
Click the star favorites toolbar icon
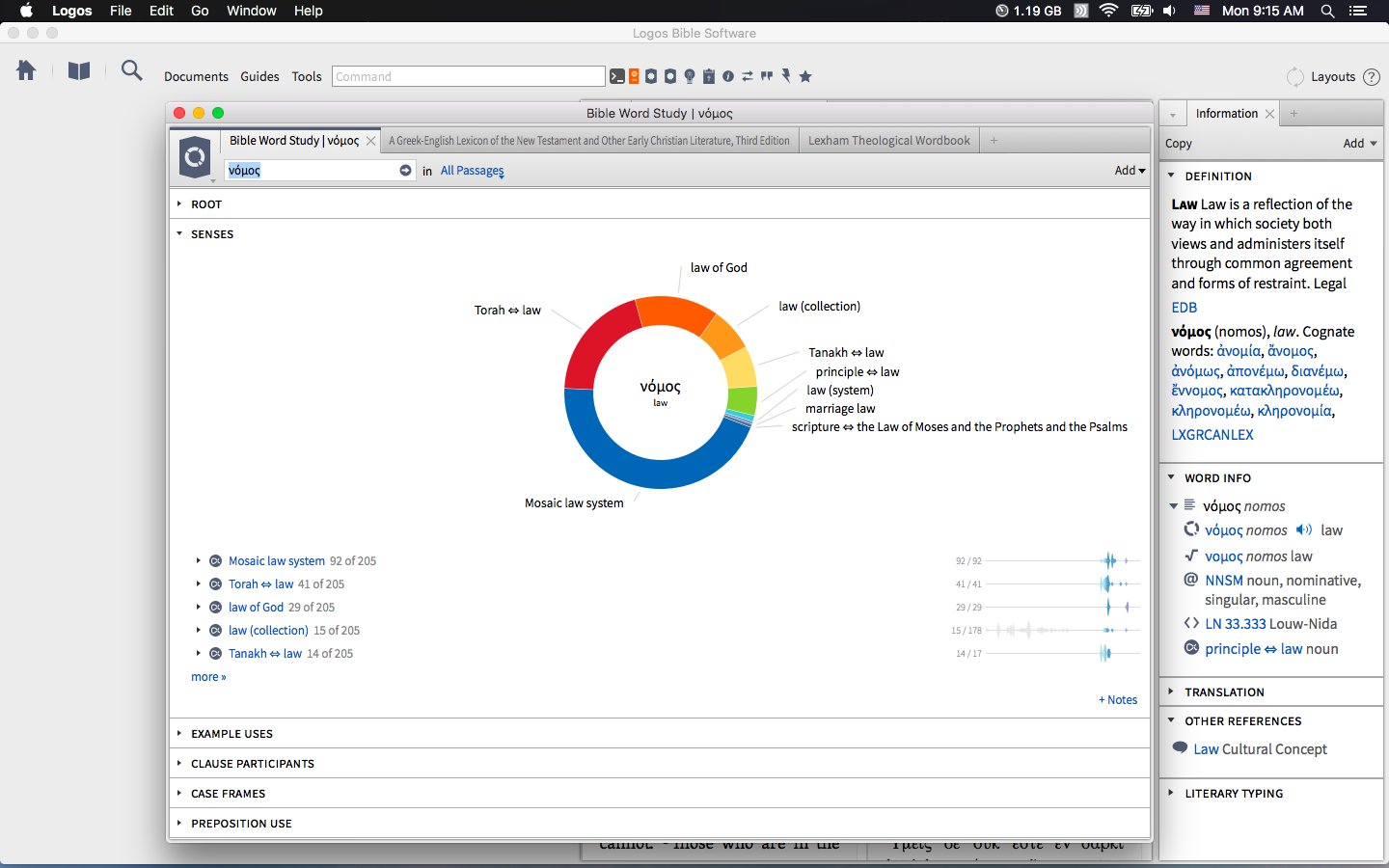coord(805,76)
